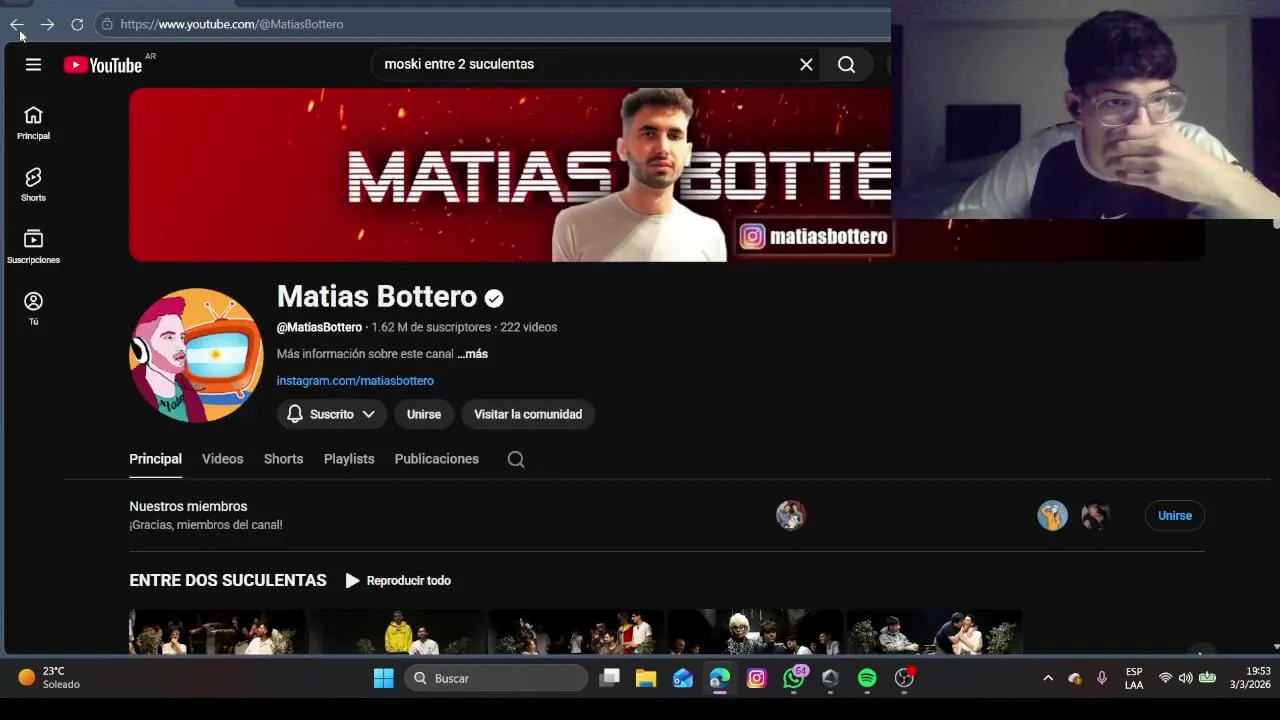
Task: Show hidden system tray icons chevron
Action: click(1048, 678)
